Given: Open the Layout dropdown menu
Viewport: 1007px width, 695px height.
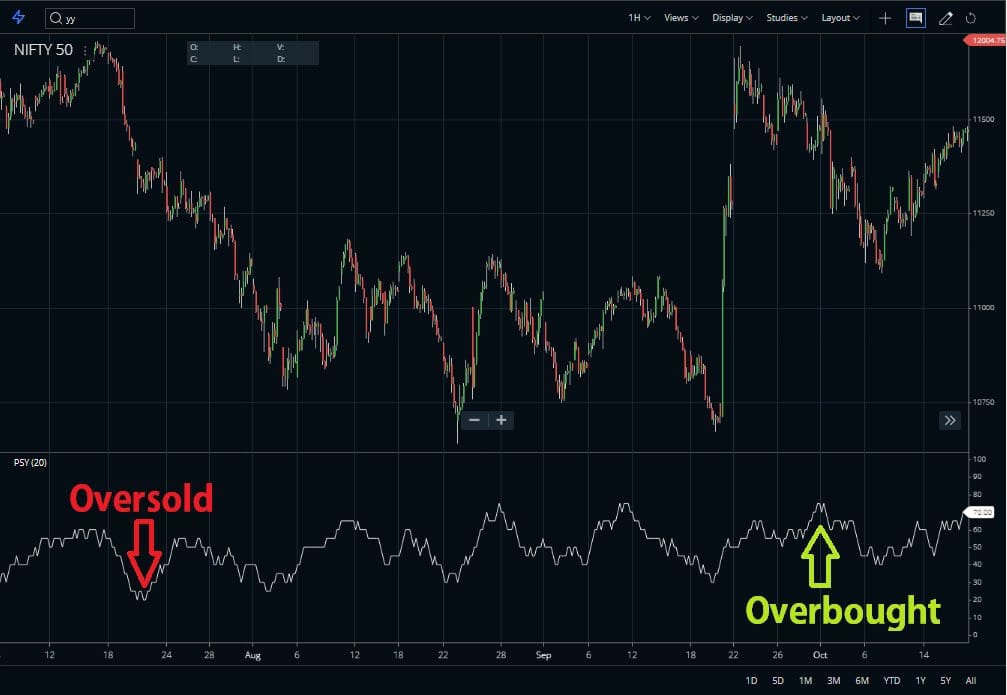Looking at the screenshot, I should tap(840, 18).
